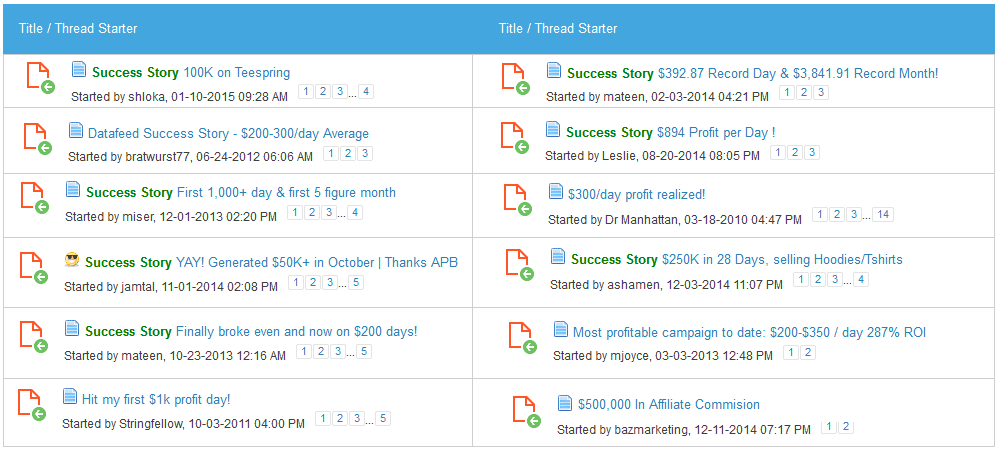Image resolution: width=999 pixels, height=453 pixels.
Task: Go to page 2 of $300/day profit realized
Action: tap(837, 215)
